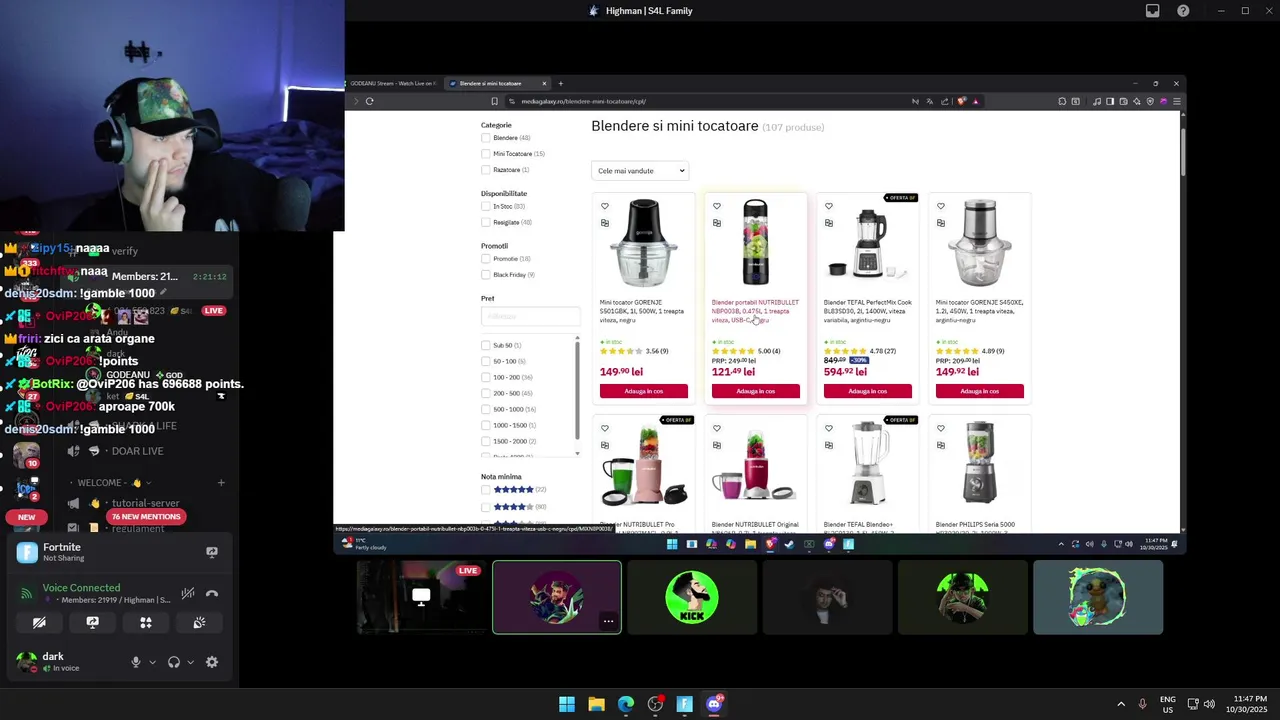The image size is (1280, 720).
Task: Open more options on selected participant tile
Action: [x=607, y=621]
